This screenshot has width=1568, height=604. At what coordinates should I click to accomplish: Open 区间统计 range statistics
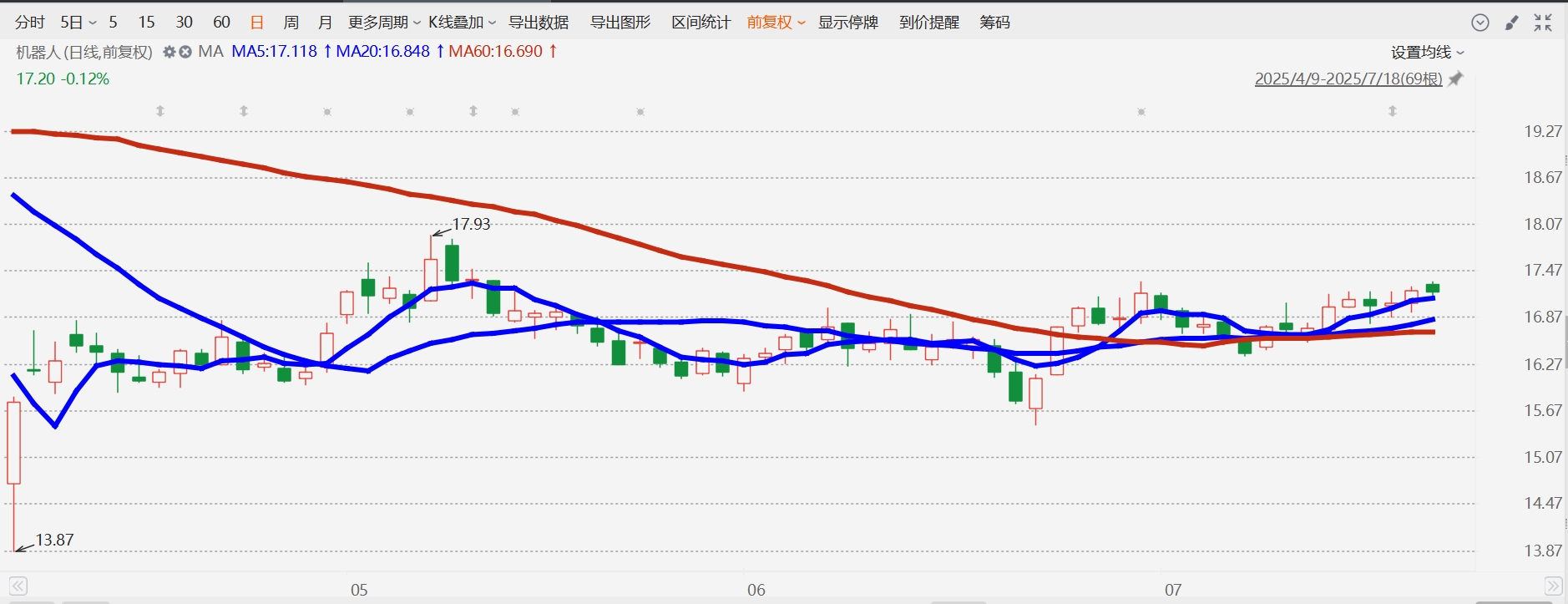click(701, 23)
